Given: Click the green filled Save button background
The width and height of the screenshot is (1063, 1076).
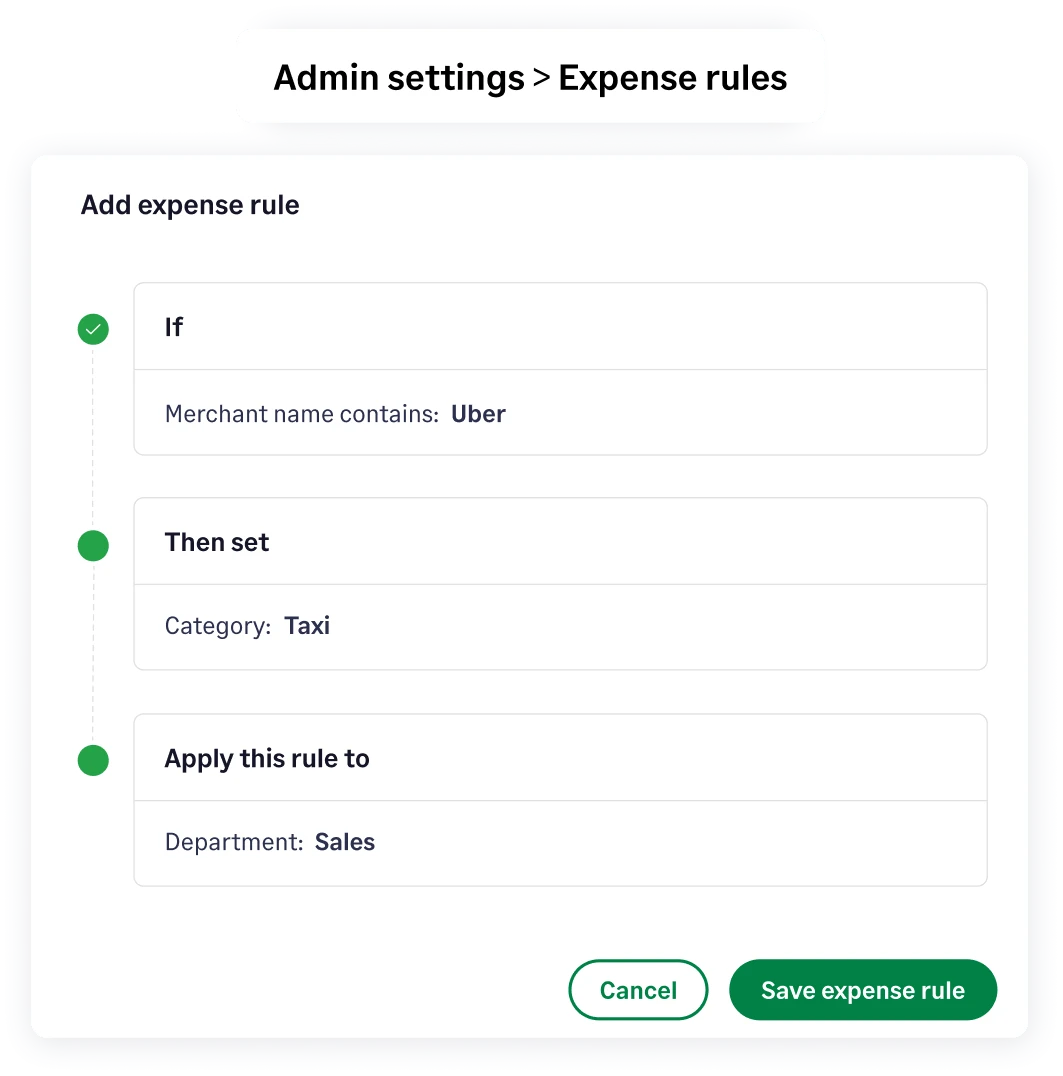Looking at the screenshot, I should click(x=862, y=989).
